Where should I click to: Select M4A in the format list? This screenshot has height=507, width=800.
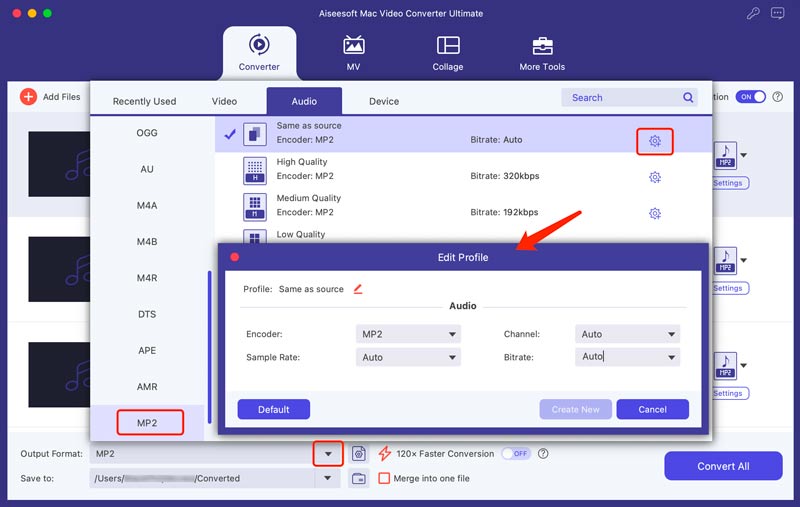(147, 205)
